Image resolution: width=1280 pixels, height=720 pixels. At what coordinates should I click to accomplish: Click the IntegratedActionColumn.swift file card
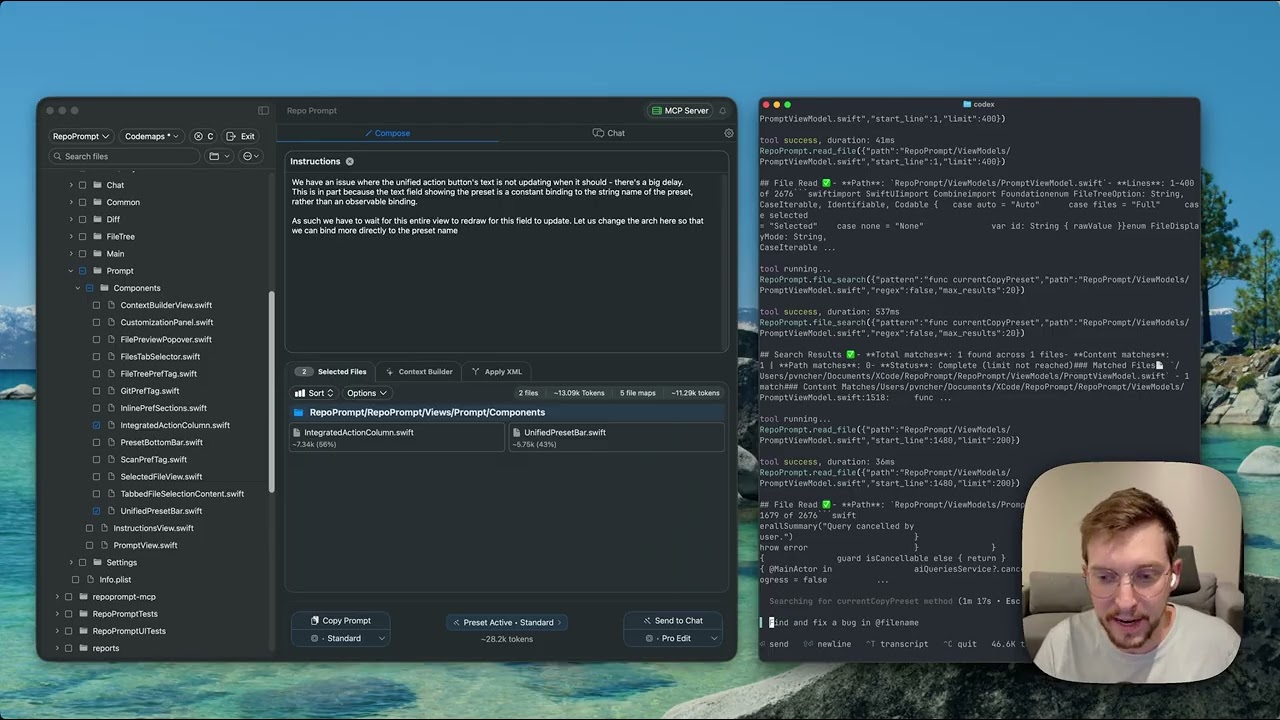[x=396, y=438]
